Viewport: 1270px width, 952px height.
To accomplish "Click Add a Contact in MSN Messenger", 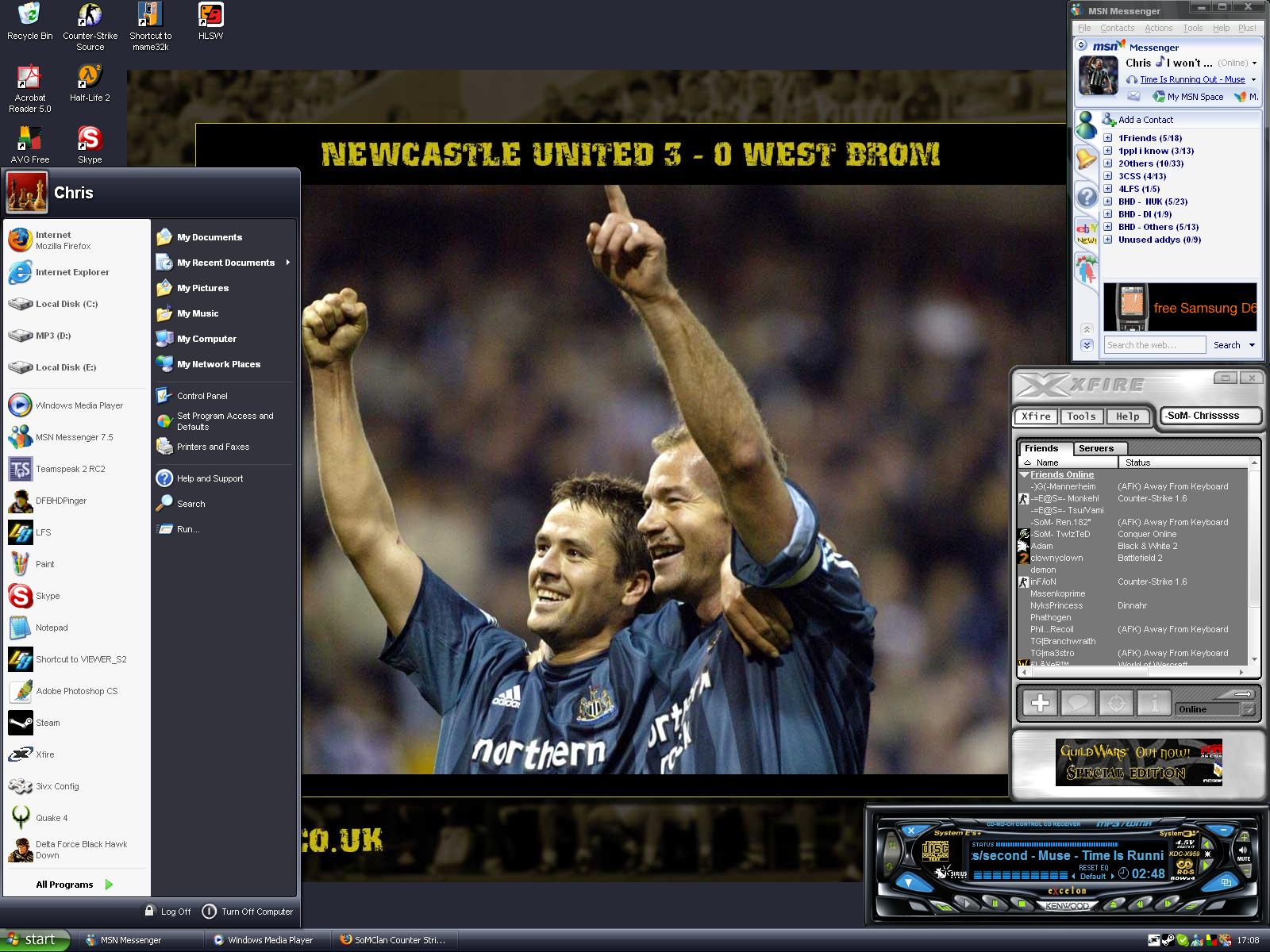I will [x=1137, y=120].
